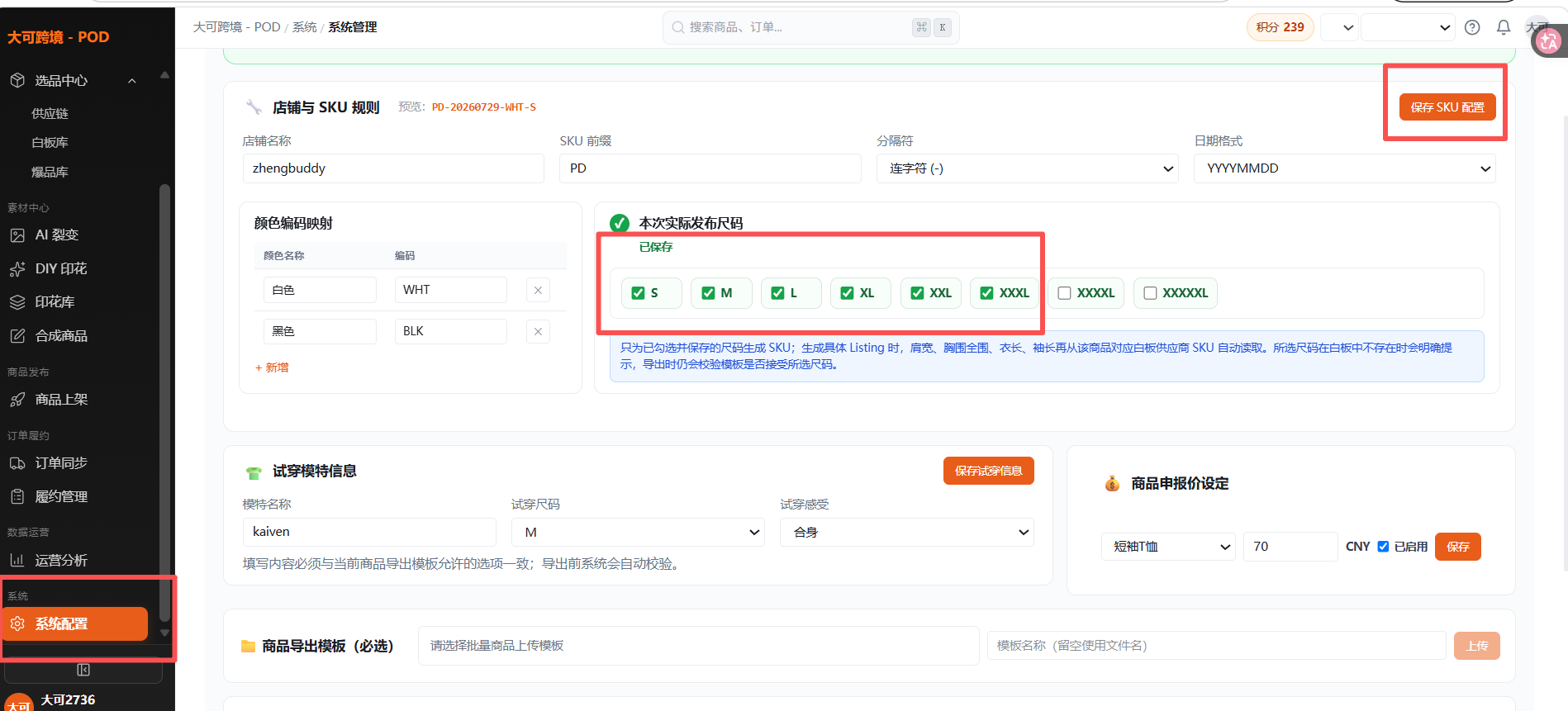This screenshot has width=1568, height=711.
Task: Collapse the sidebar panel icon
Action: 83,670
